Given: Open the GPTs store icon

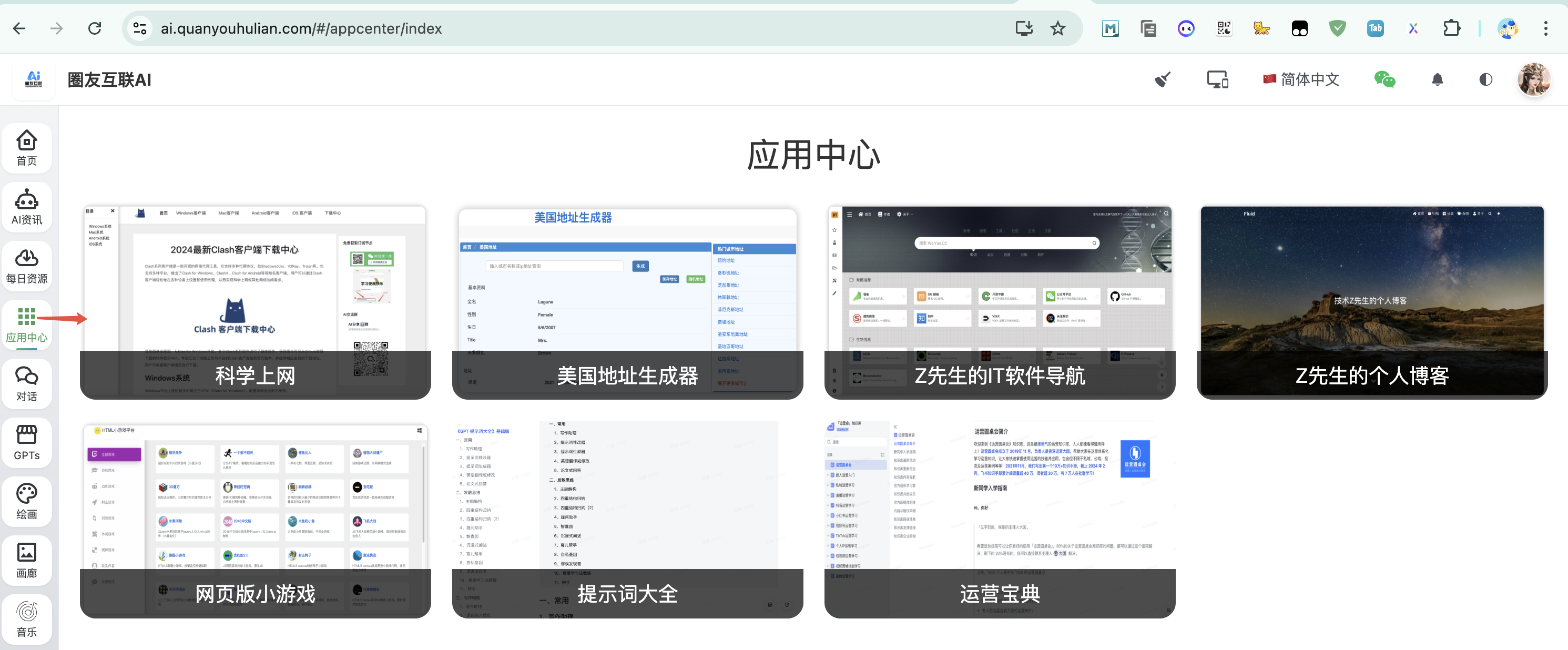Looking at the screenshot, I should (26, 442).
